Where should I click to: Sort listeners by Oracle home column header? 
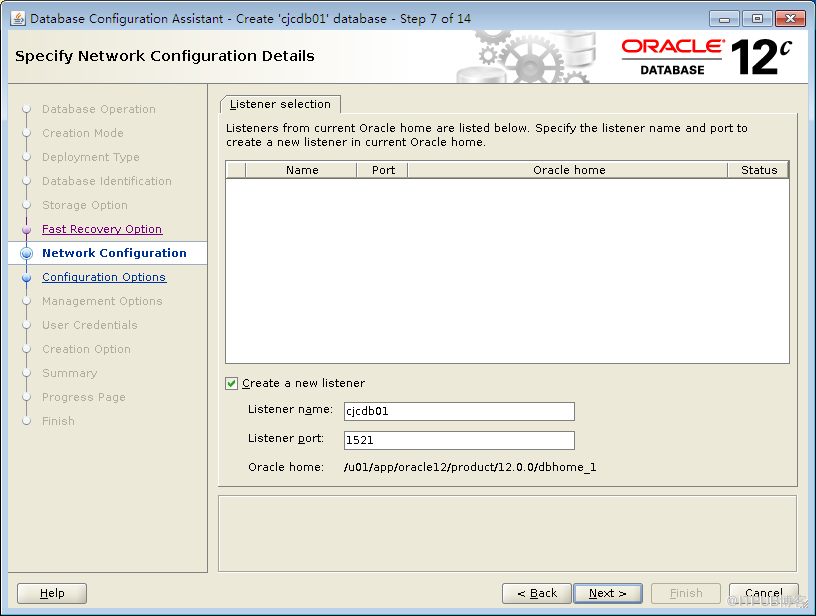click(x=568, y=170)
